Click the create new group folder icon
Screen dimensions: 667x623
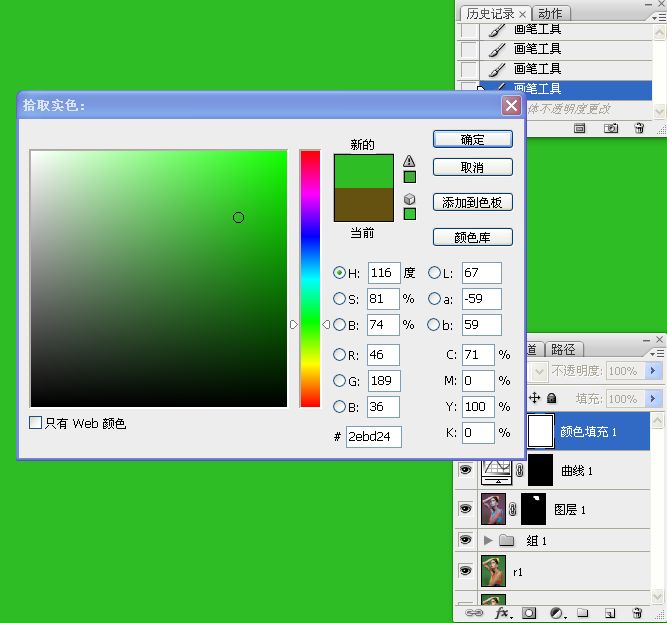[x=583, y=613]
